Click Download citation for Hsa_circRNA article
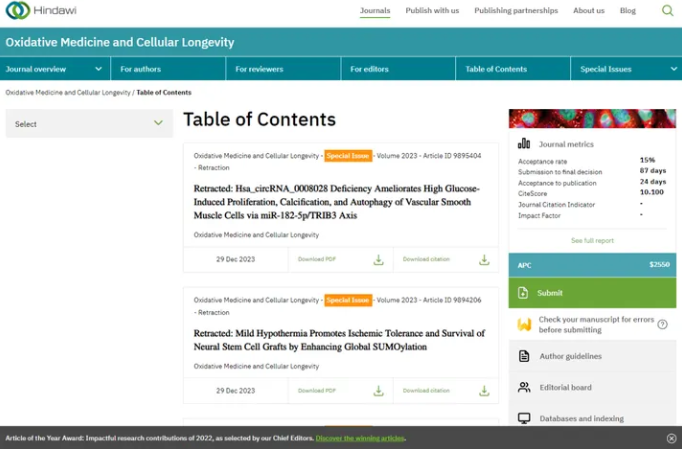 click(426, 259)
